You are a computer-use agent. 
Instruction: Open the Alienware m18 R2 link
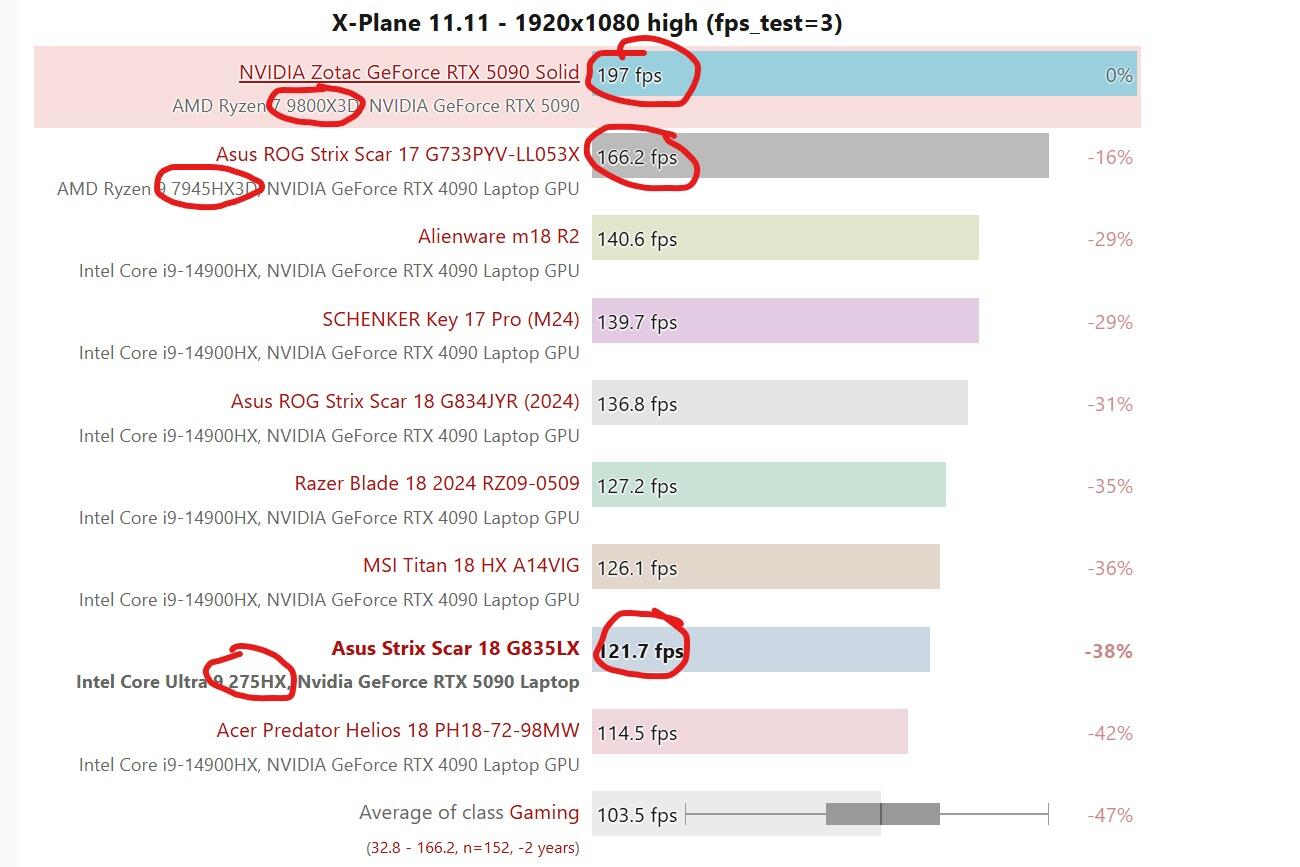(499, 236)
